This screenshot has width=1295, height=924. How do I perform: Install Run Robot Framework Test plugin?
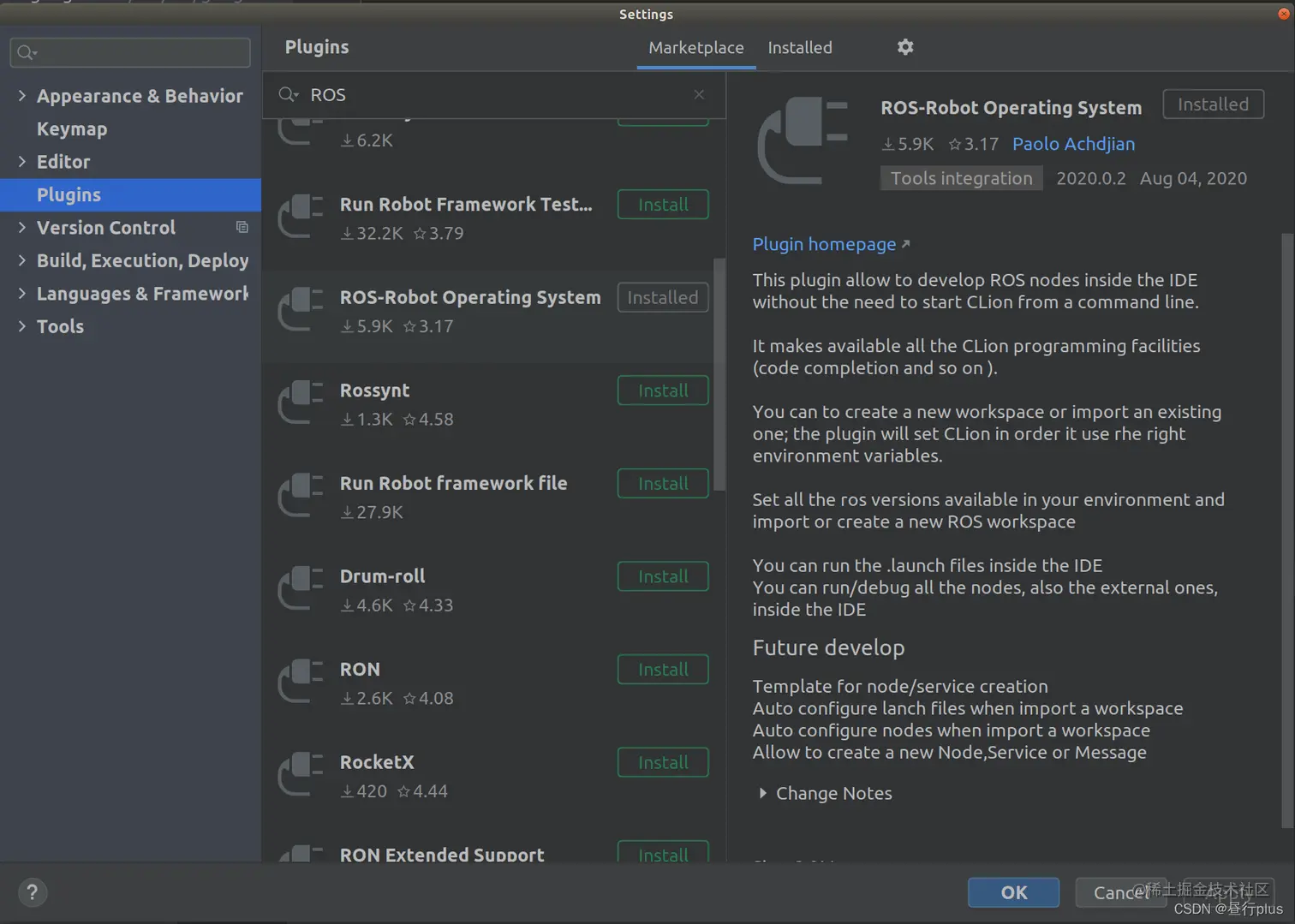point(663,205)
